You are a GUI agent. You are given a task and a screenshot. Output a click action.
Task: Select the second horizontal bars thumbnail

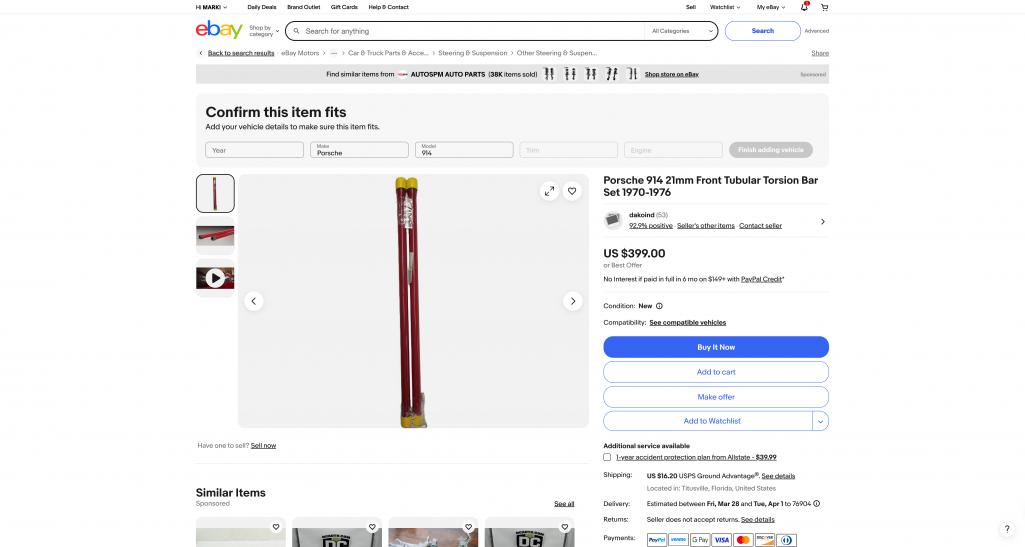[215, 236]
